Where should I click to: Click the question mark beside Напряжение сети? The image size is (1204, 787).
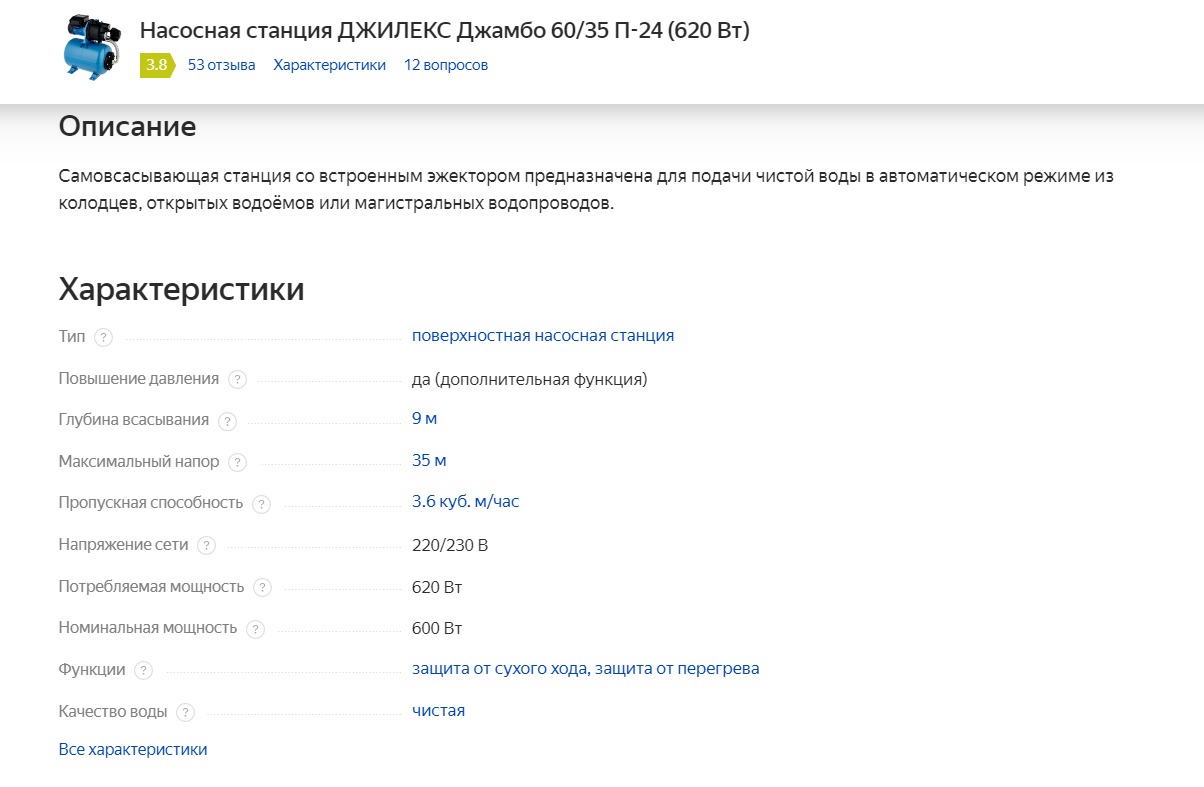(206, 545)
